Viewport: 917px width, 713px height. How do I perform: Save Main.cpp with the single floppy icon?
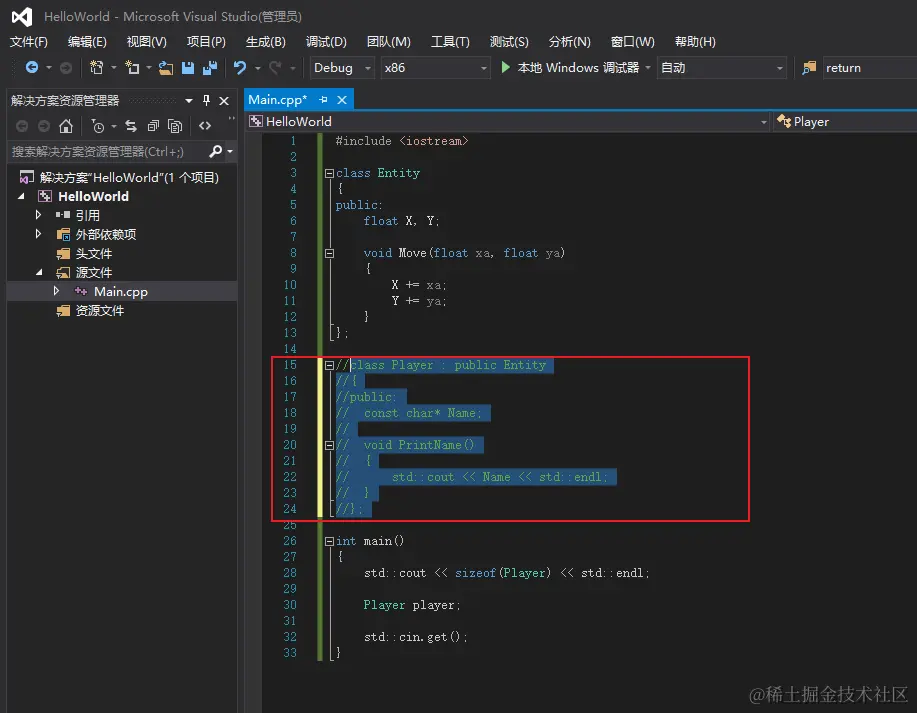click(188, 68)
